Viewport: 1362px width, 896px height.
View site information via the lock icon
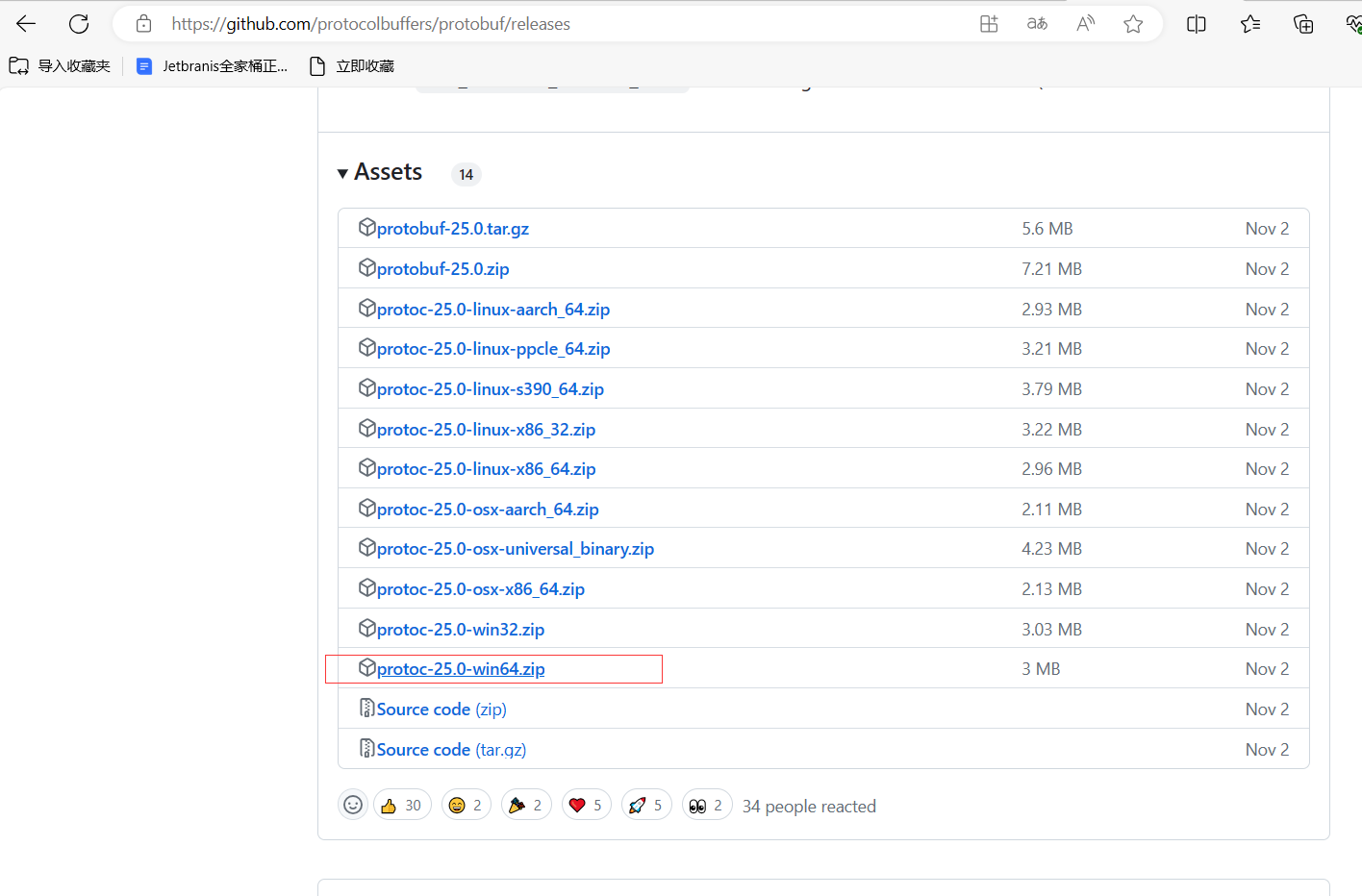point(144,24)
